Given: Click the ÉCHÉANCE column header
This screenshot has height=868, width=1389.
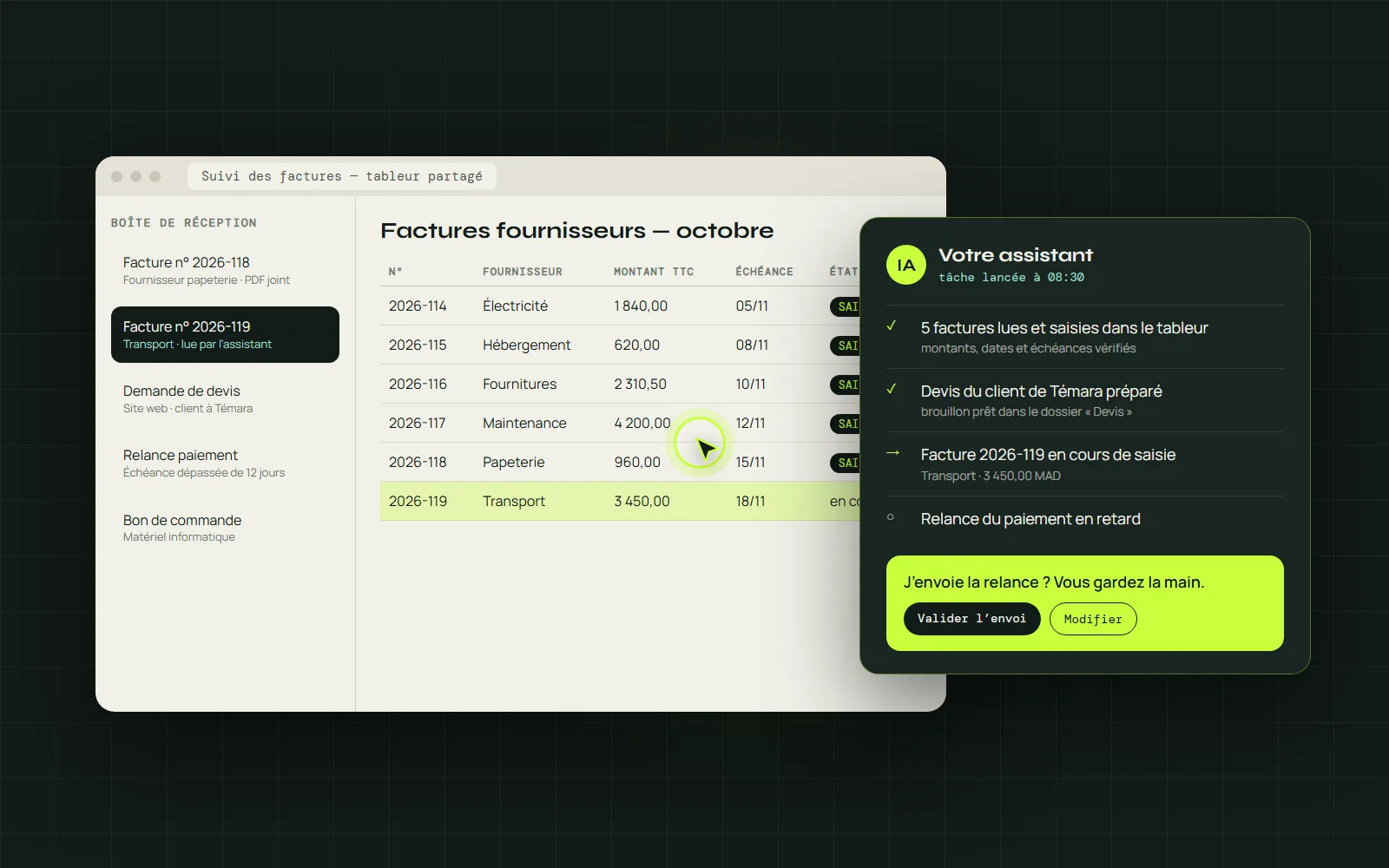Looking at the screenshot, I should click(764, 272).
